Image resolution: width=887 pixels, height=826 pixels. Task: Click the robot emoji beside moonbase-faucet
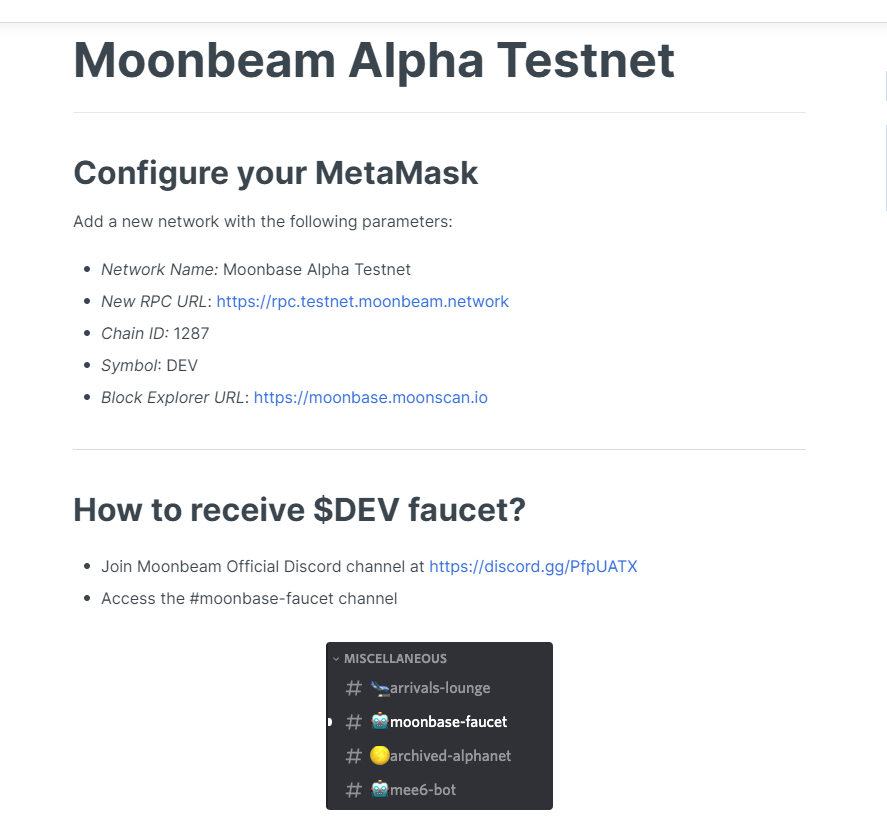click(380, 722)
